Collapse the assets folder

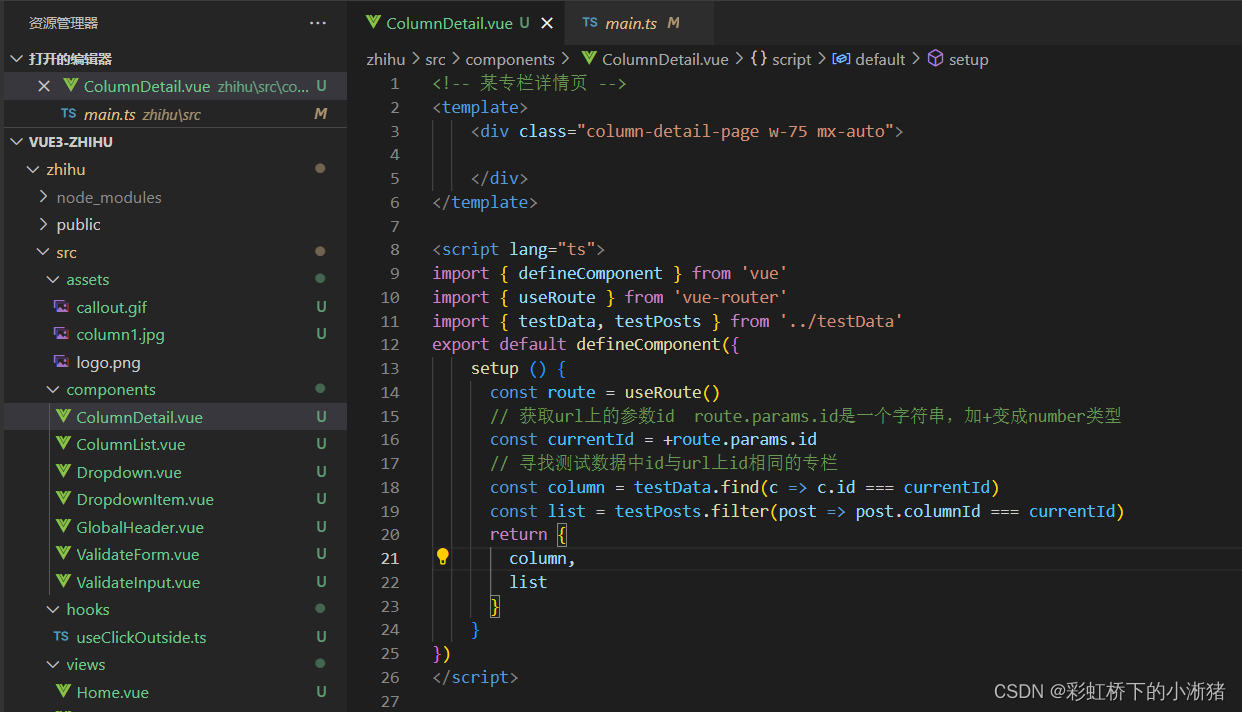click(53, 280)
